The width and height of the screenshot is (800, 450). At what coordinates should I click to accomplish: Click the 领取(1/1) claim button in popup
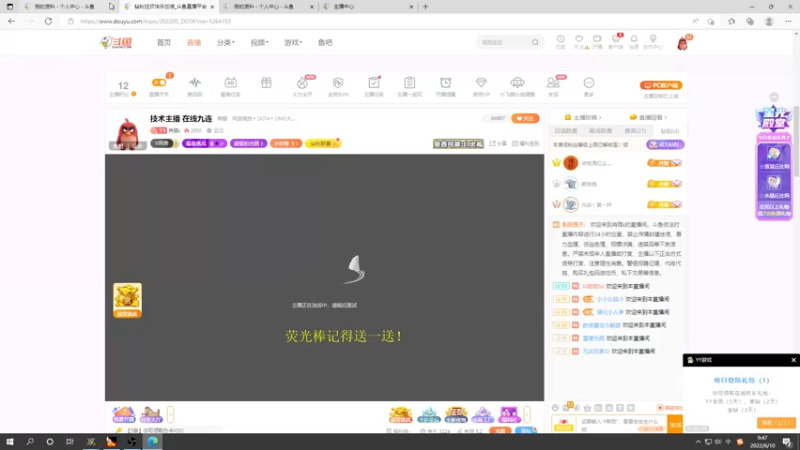coord(776,423)
